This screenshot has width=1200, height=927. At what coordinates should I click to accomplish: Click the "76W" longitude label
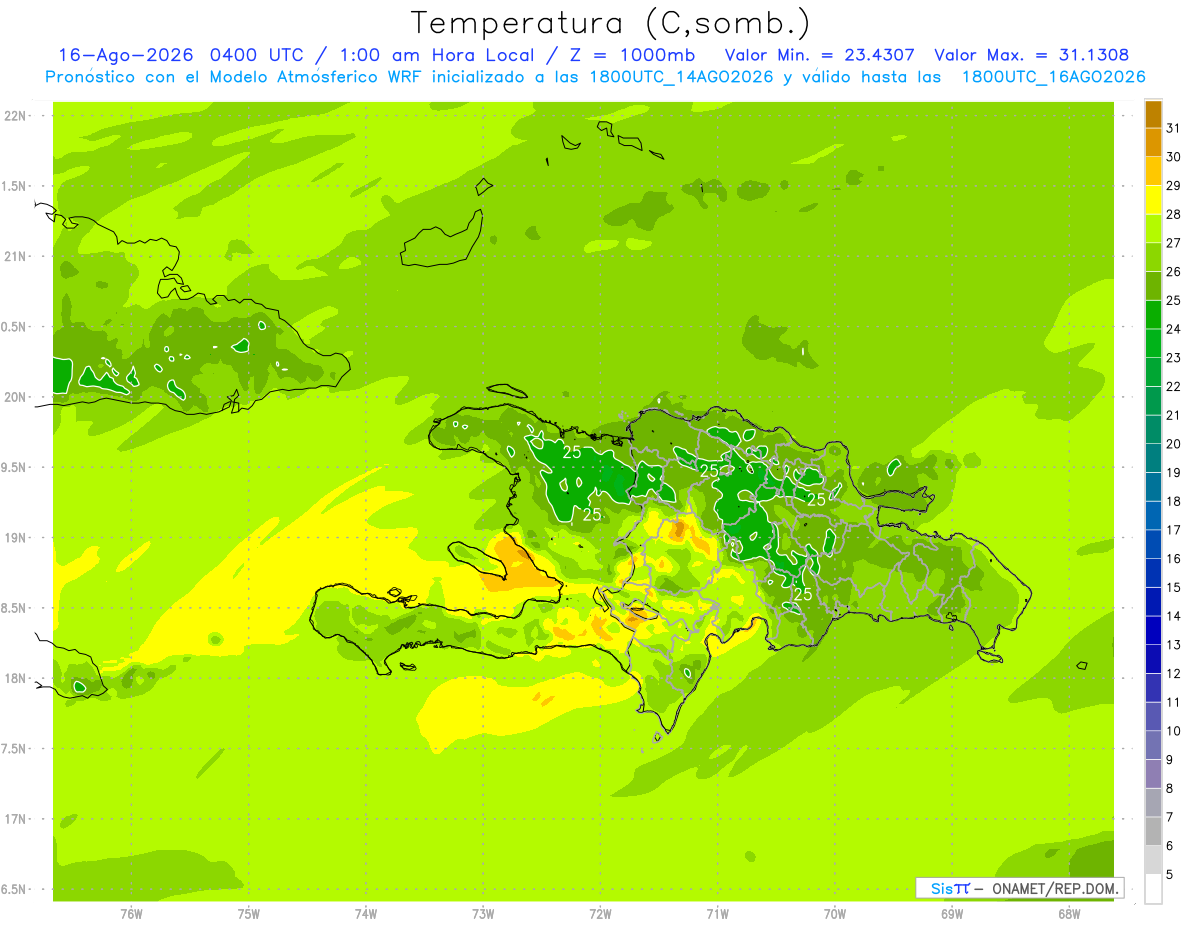click(x=131, y=913)
